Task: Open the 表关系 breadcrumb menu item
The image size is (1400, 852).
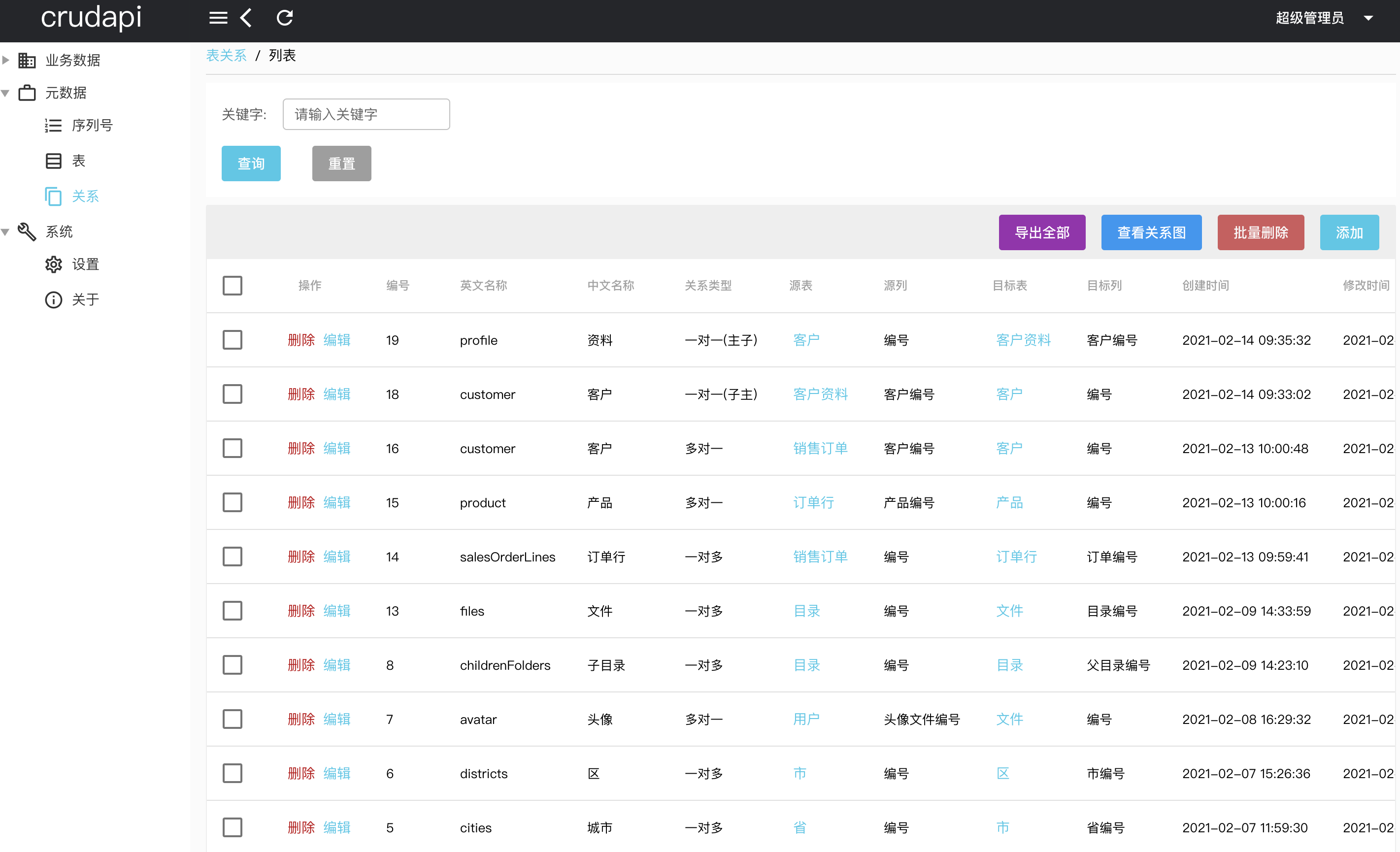Action: tap(226, 55)
